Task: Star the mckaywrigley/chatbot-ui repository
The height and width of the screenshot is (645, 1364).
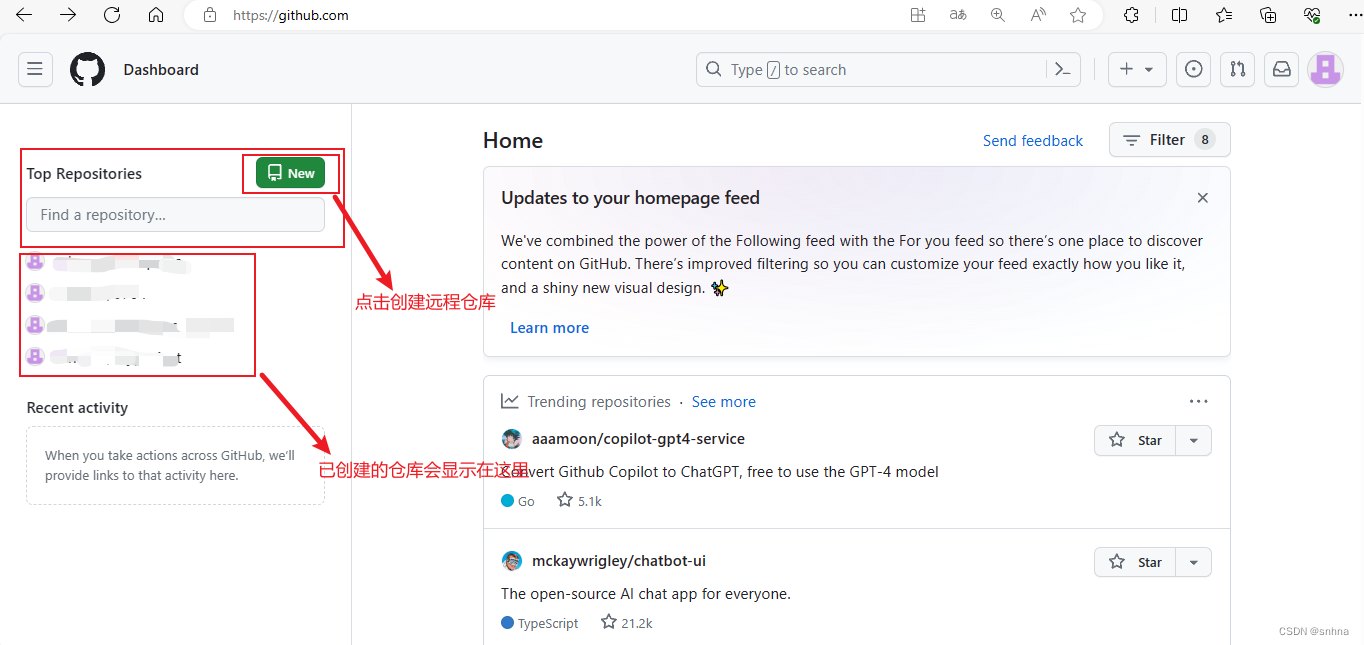Action: click(x=1135, y=562)
